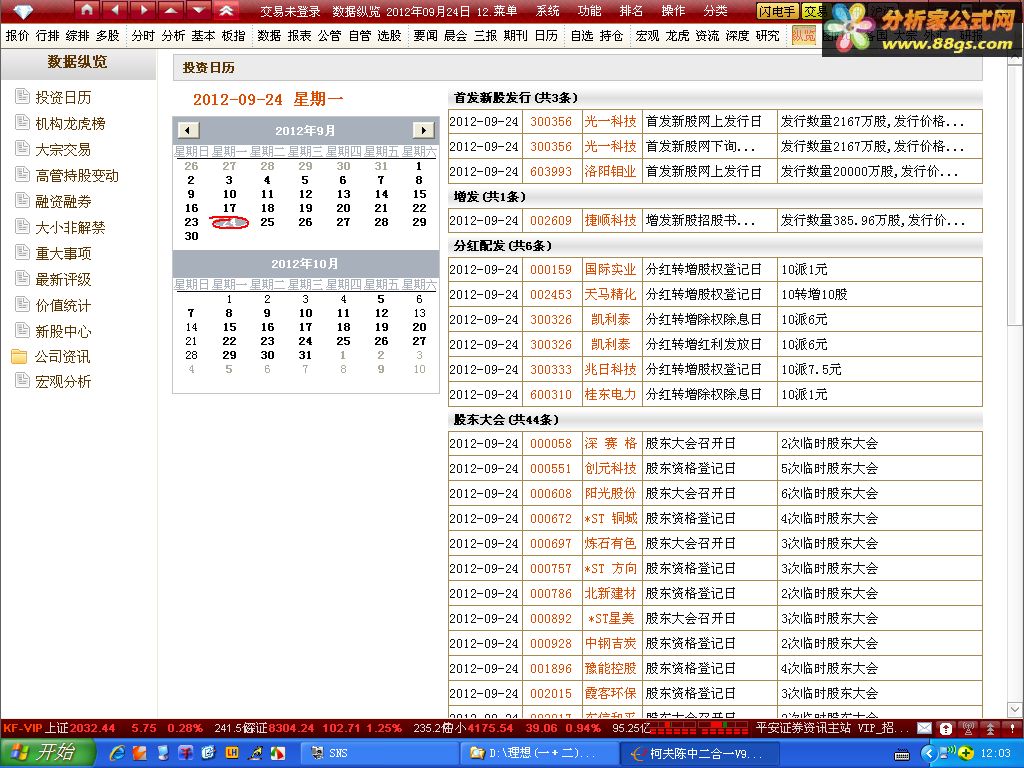Select October 15 in the calendar
Viewport: 1024px width, 768px height.
click(x=229, y=327)
